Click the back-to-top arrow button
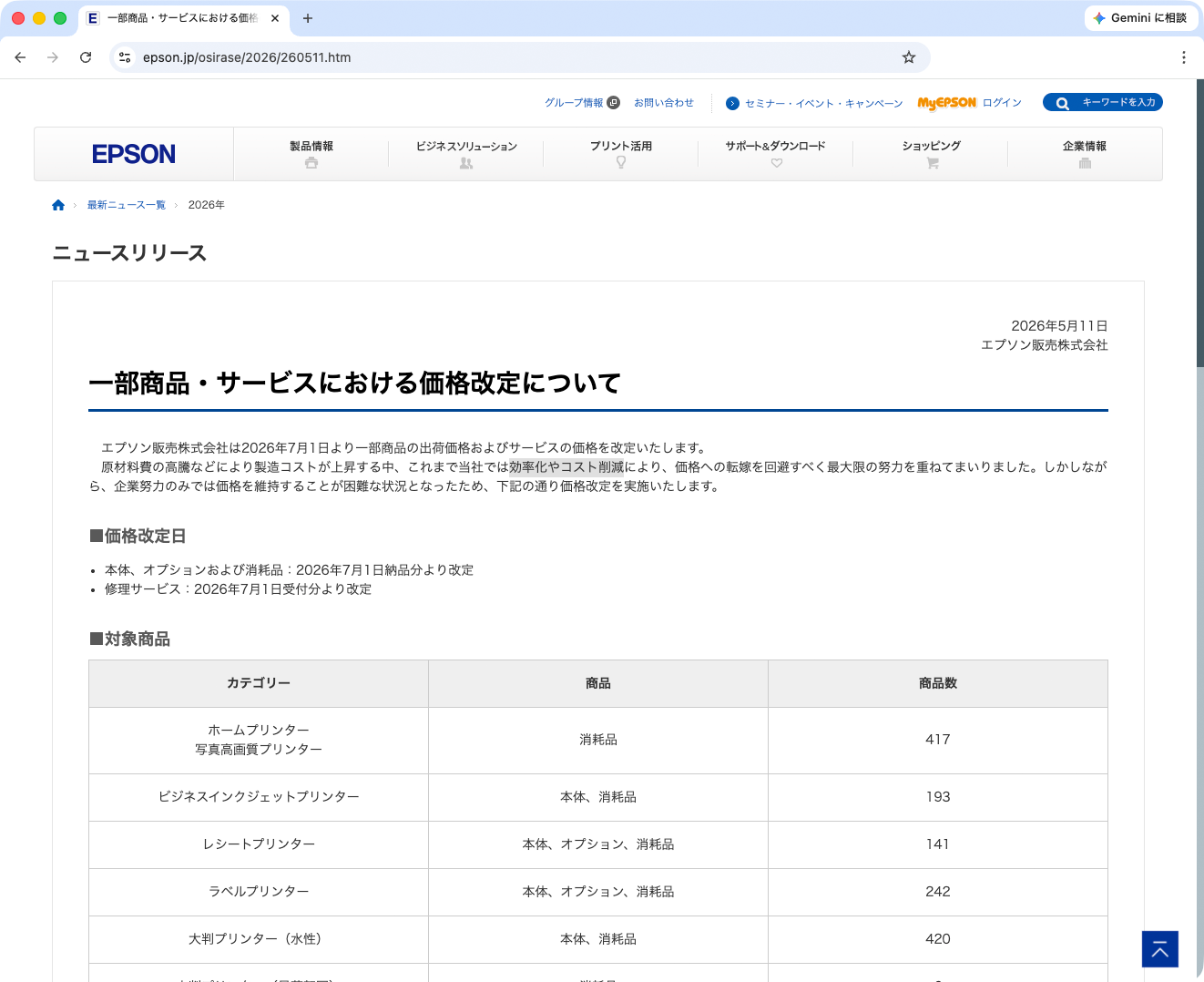Image resolution: width=1204 pixels, height=982 pixels. coord(1160,949)
